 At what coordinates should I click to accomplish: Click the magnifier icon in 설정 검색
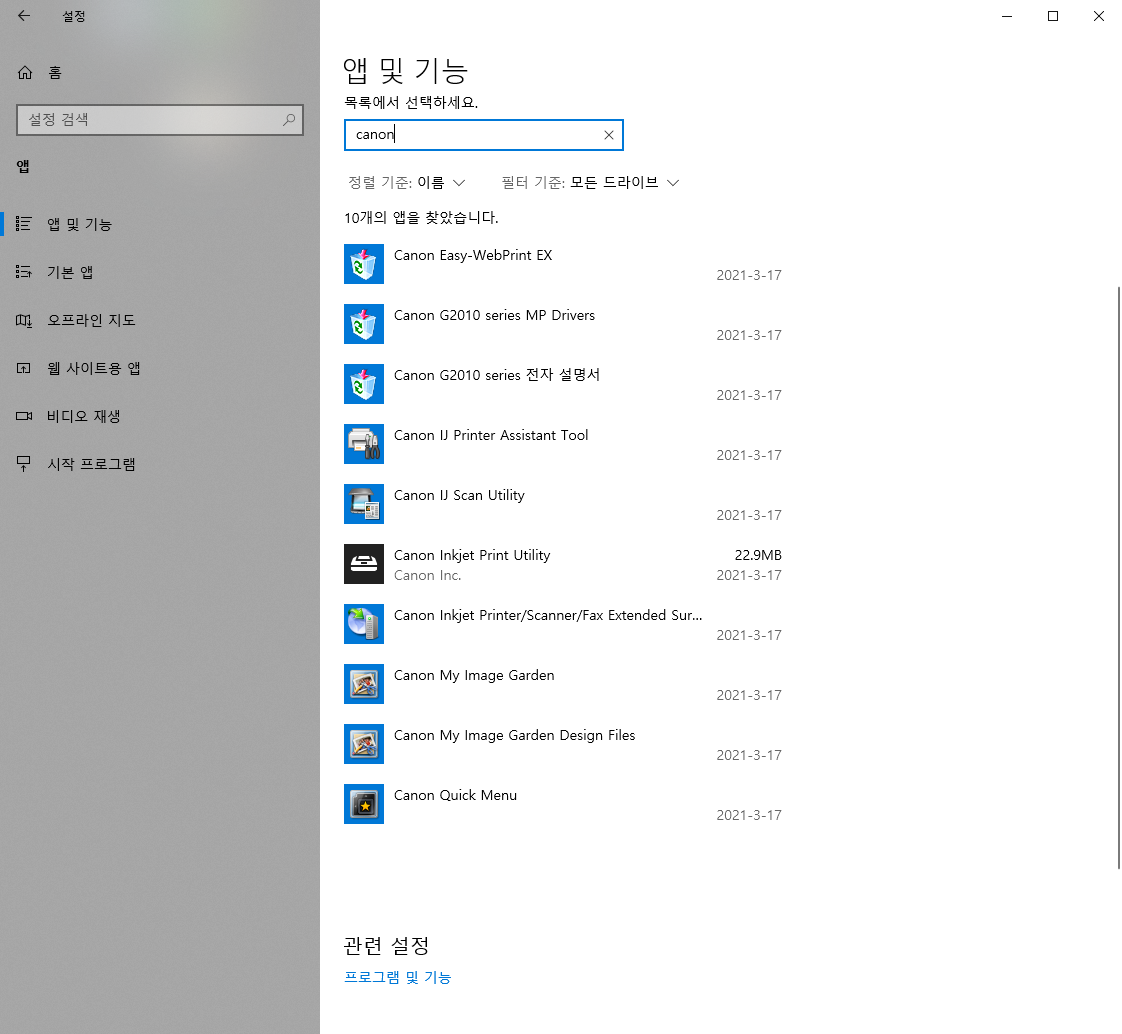pyautogui.click(x=289, y=120)
